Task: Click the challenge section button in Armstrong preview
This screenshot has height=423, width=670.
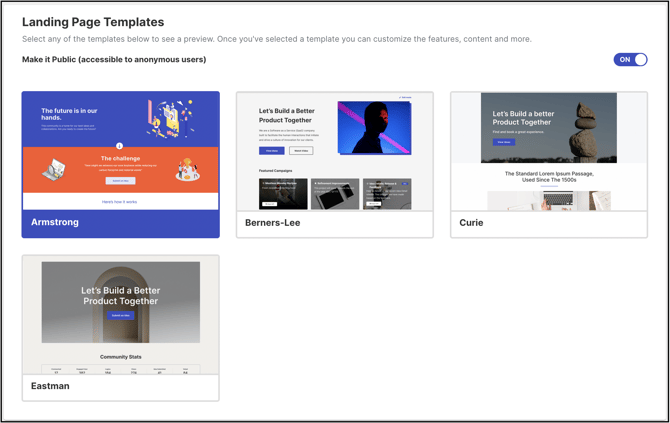Action: [120, 181]
